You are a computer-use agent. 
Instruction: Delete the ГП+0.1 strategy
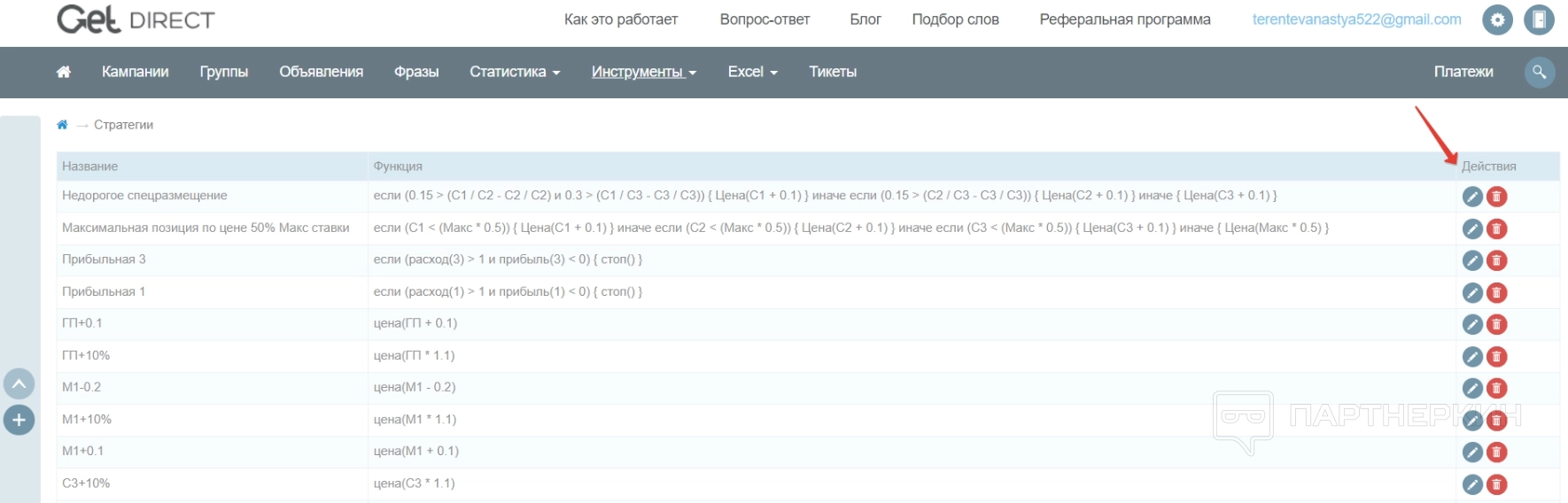point(1496,324)
